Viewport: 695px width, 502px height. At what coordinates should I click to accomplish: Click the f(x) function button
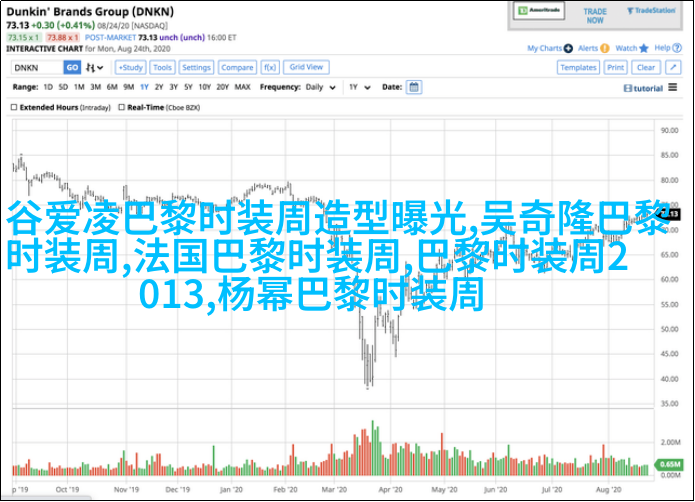pos(269,68)
